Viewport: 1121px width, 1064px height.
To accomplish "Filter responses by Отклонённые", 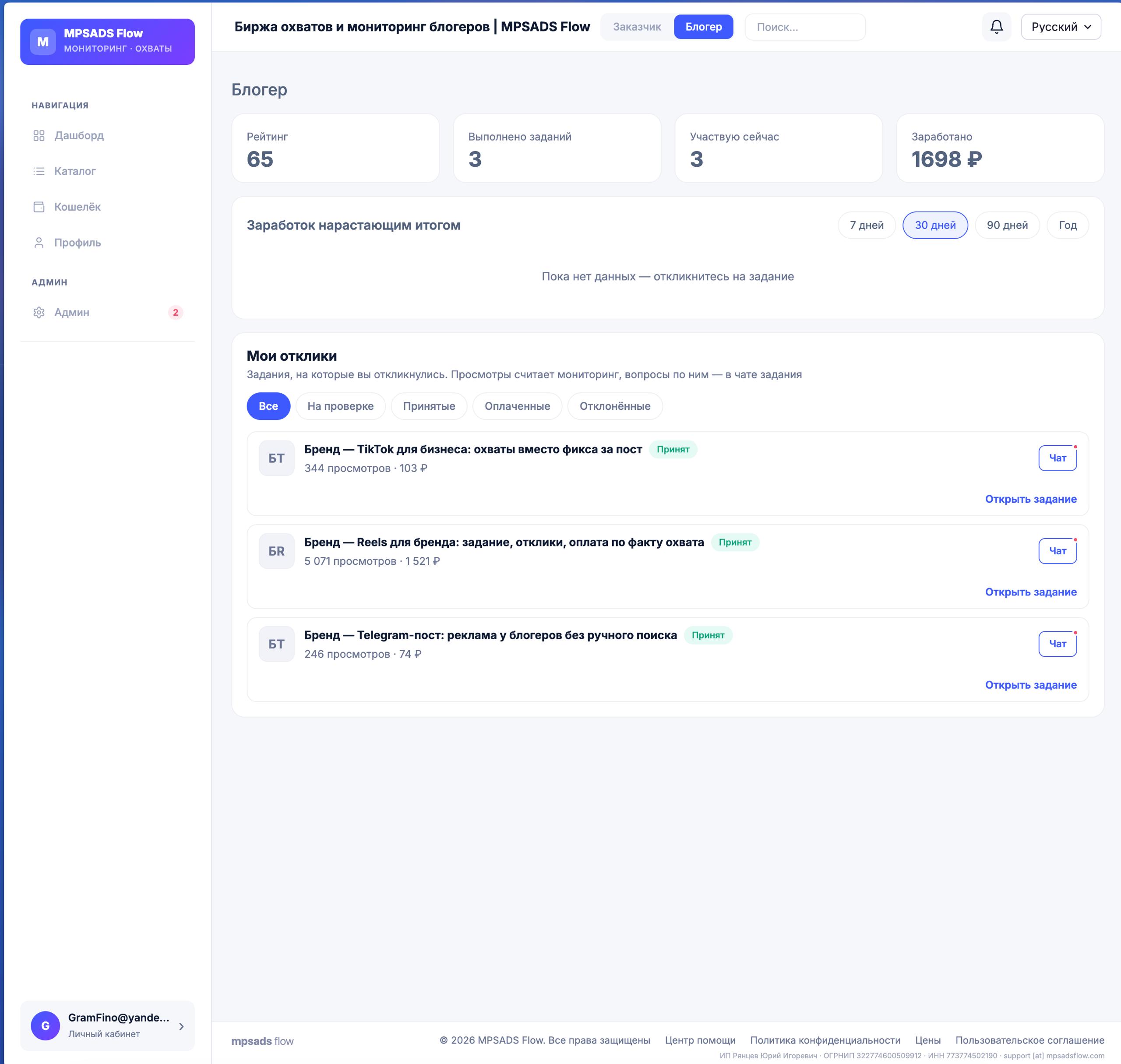I will pyautogui.click(x=615, y=406).
